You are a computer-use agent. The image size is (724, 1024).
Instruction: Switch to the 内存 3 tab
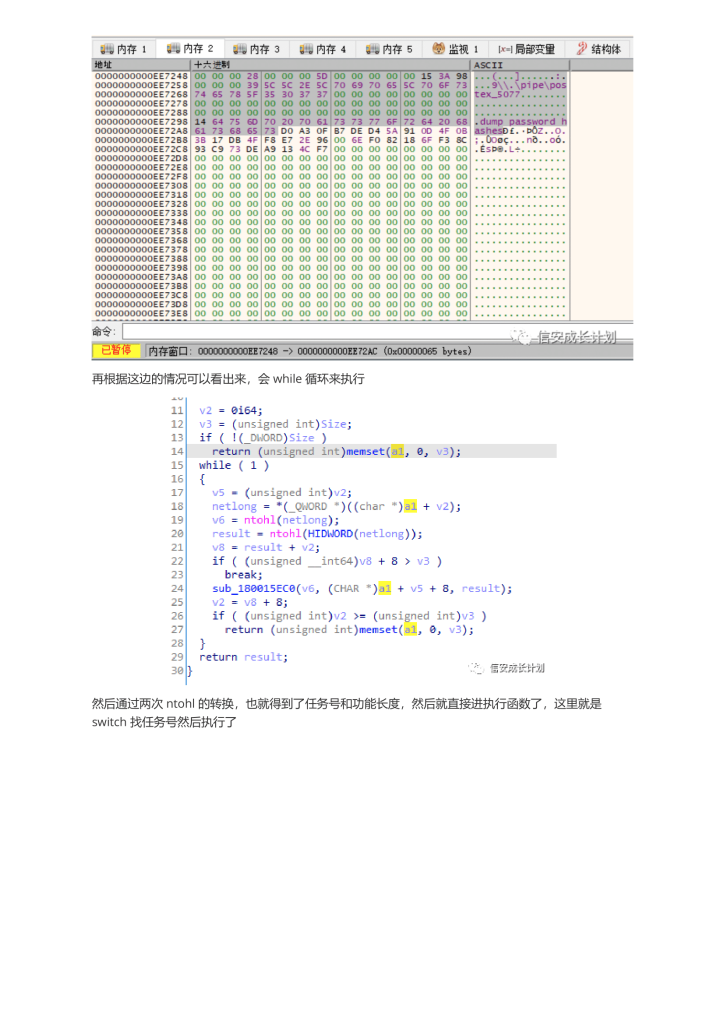[x=257, y=49]
